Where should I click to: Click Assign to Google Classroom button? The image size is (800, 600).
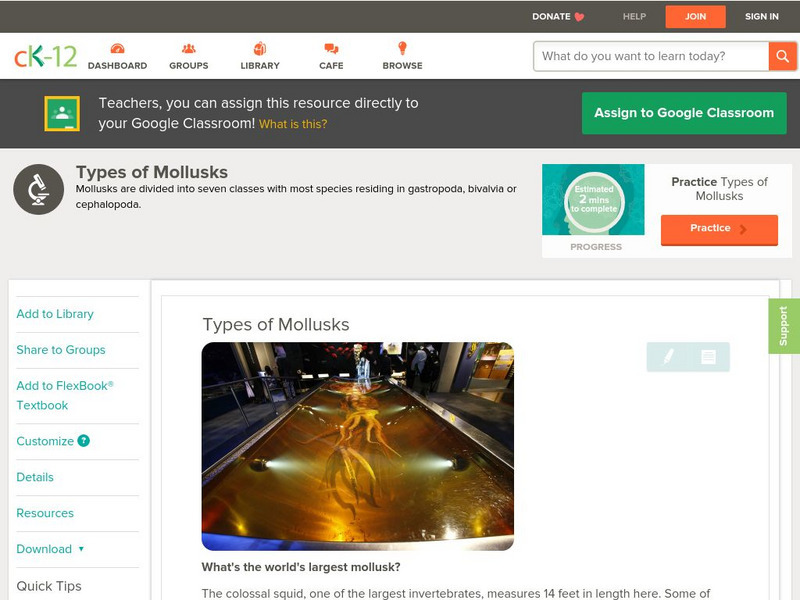(684, 113)
